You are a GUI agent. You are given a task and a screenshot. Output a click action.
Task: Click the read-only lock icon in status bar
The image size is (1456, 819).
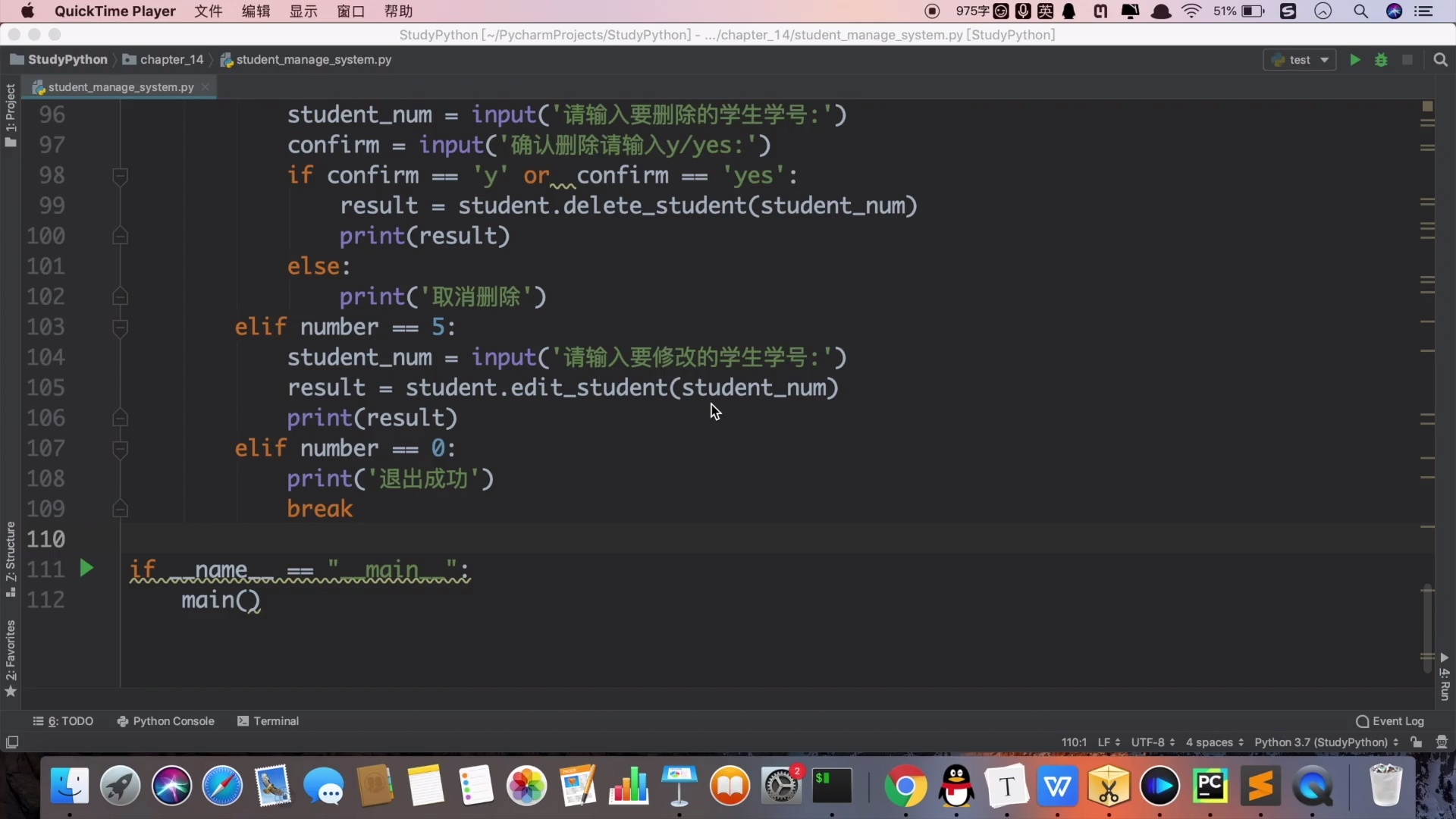click(x=1416, y=742)
